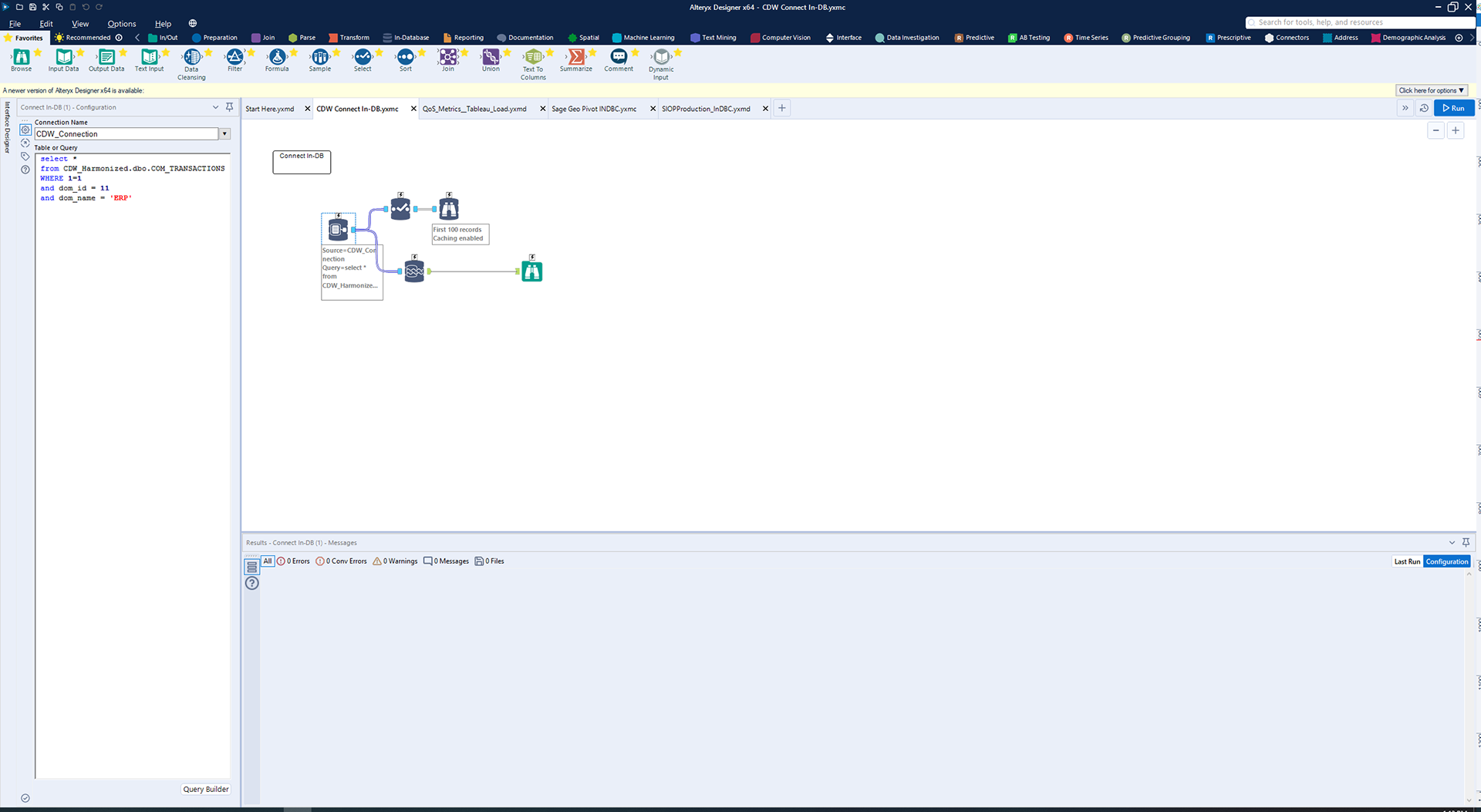Toggle favorite star on Summarize tool
The height and width of the screenshot is (812, 1481).
[592, 52]
